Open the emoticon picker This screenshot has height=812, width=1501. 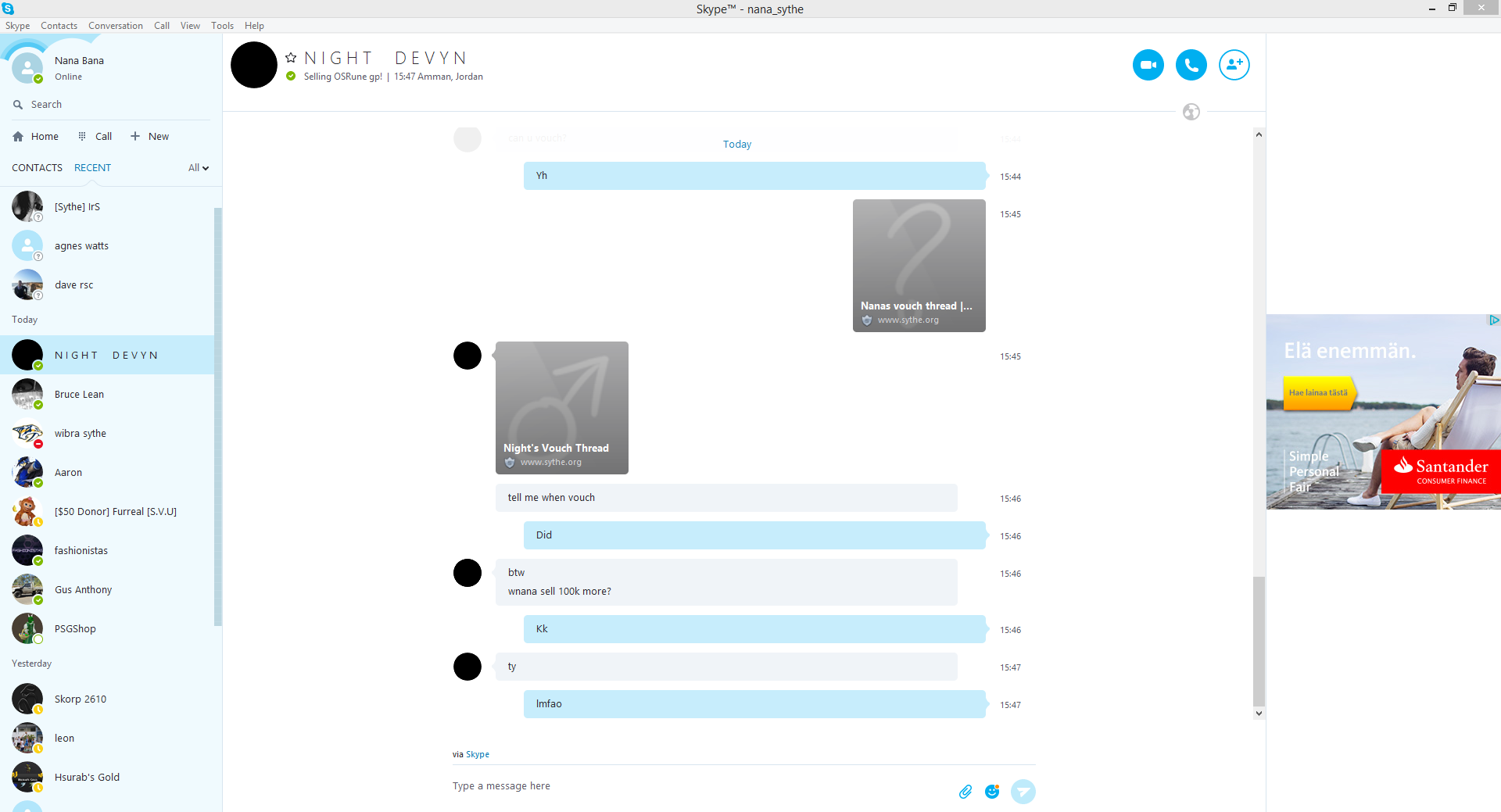pyautogui.click(x=992, y=792)
